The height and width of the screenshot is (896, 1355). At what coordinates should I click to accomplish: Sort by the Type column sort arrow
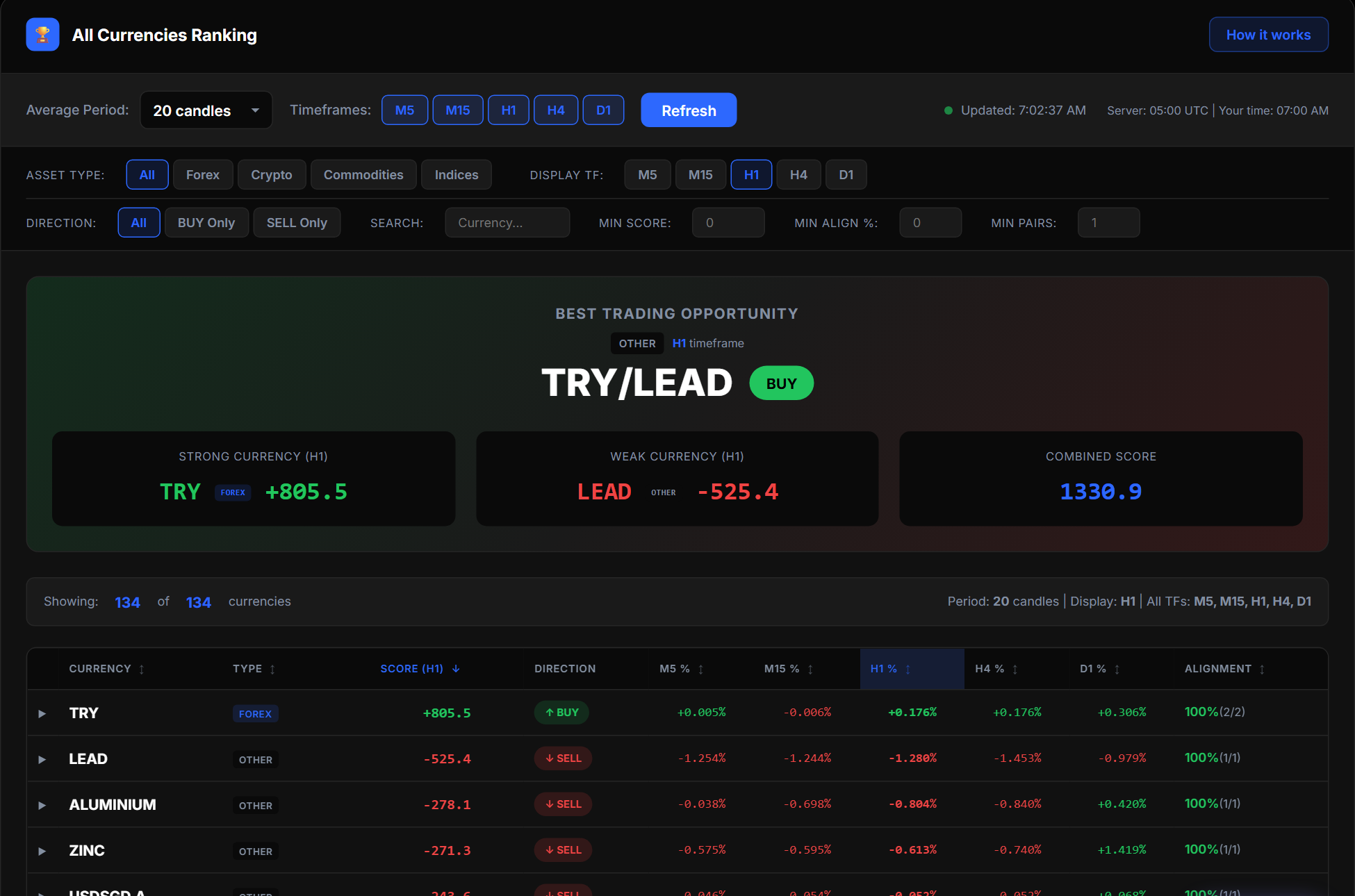(272, 669)
